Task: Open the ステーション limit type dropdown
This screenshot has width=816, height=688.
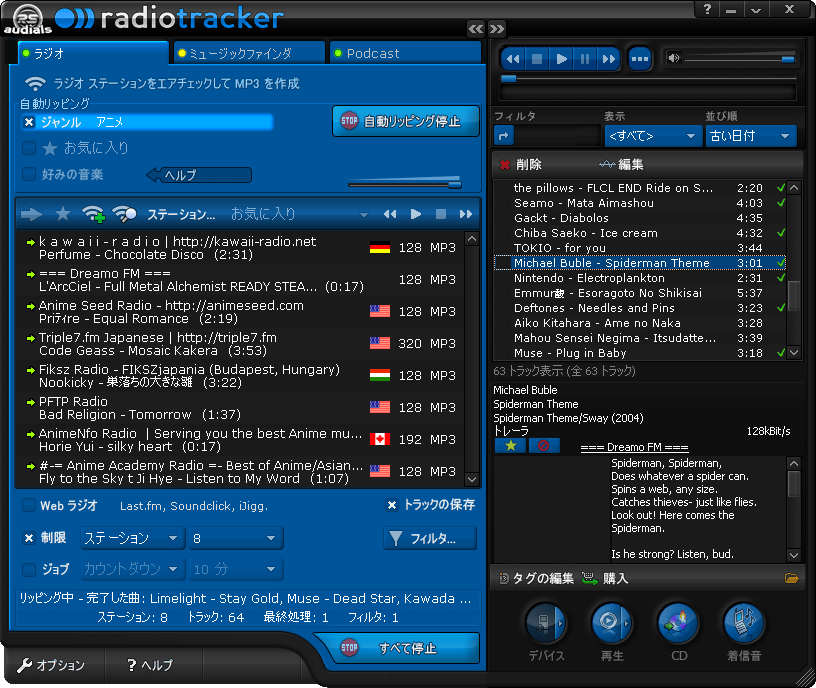Action: pyautogui.click(x=133, y=538)
